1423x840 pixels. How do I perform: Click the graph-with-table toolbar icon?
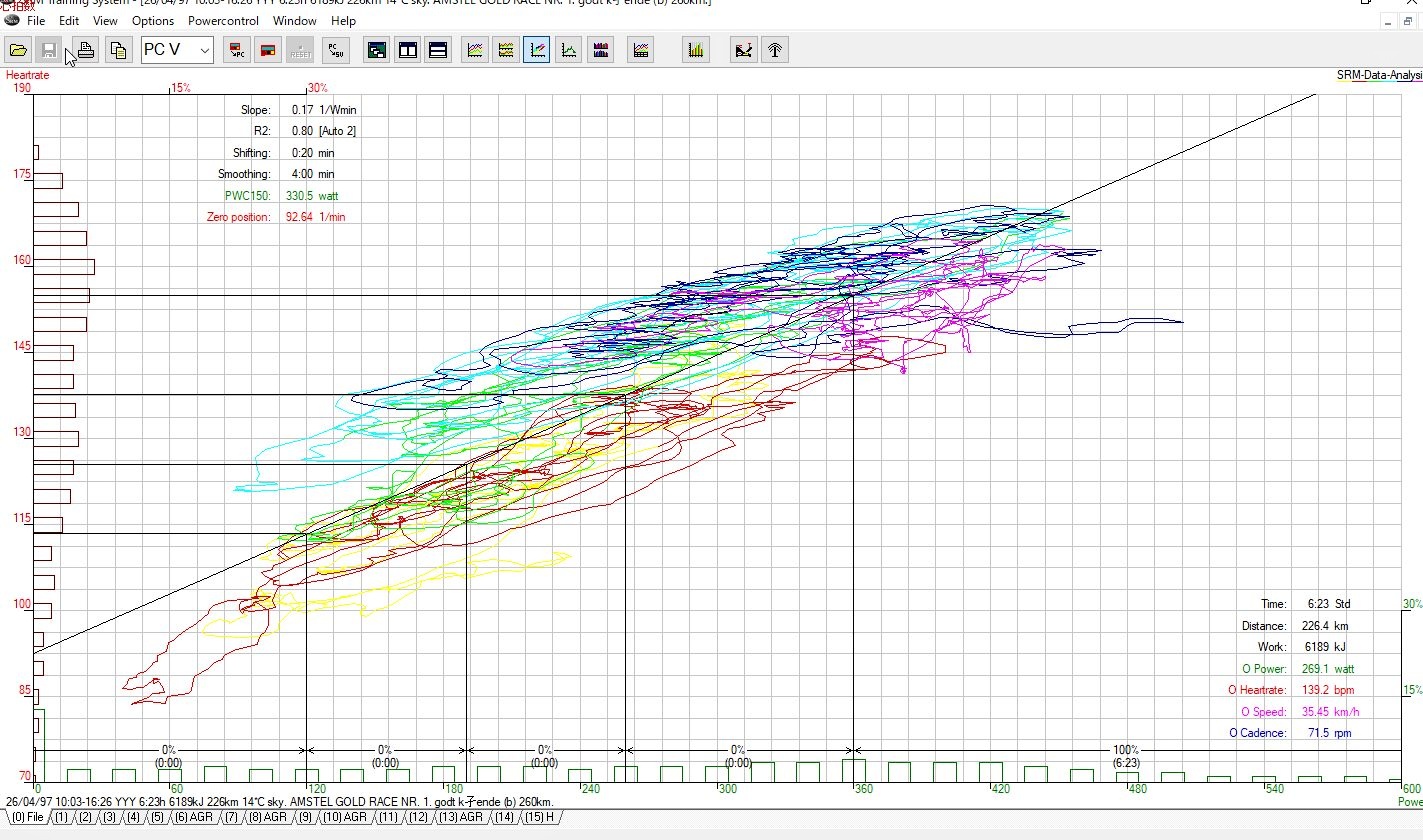point(641,50)
